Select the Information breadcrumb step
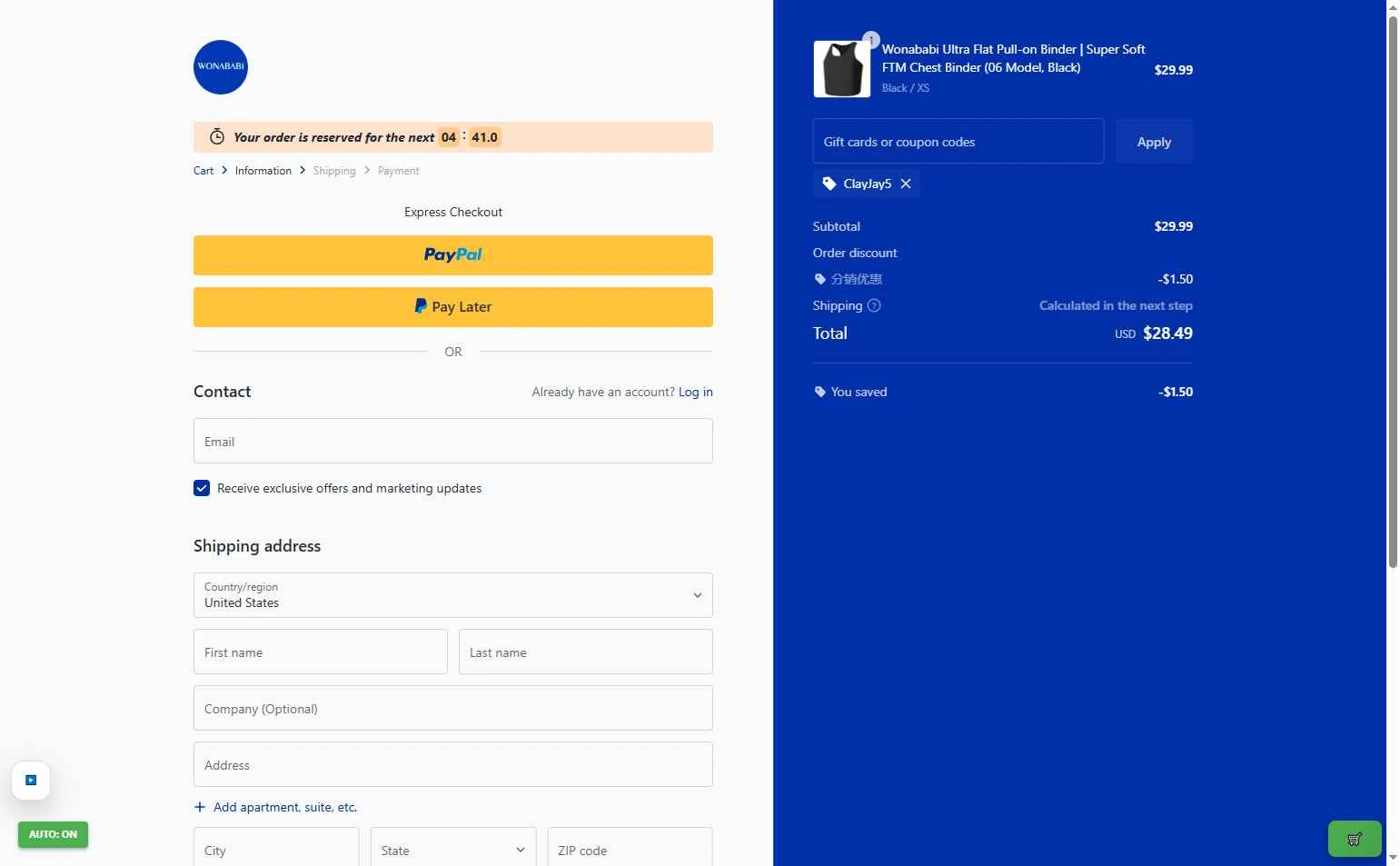The width and height of the screenshot is (1400, 866). pos(263,171)
